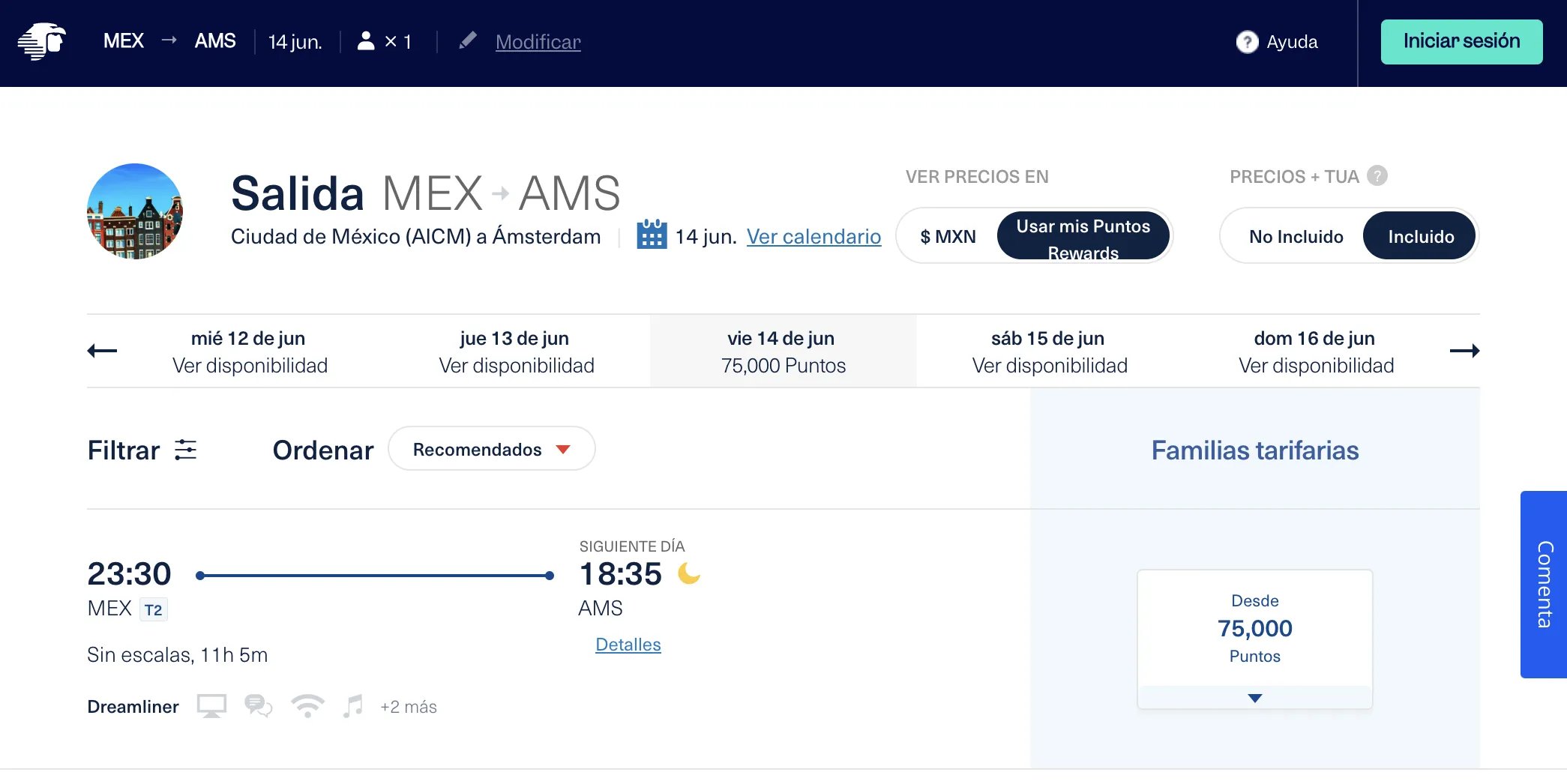1567x784 pixels.
Task: Click the Filtrar sliders icon
Action: click(x=185, y=450)
